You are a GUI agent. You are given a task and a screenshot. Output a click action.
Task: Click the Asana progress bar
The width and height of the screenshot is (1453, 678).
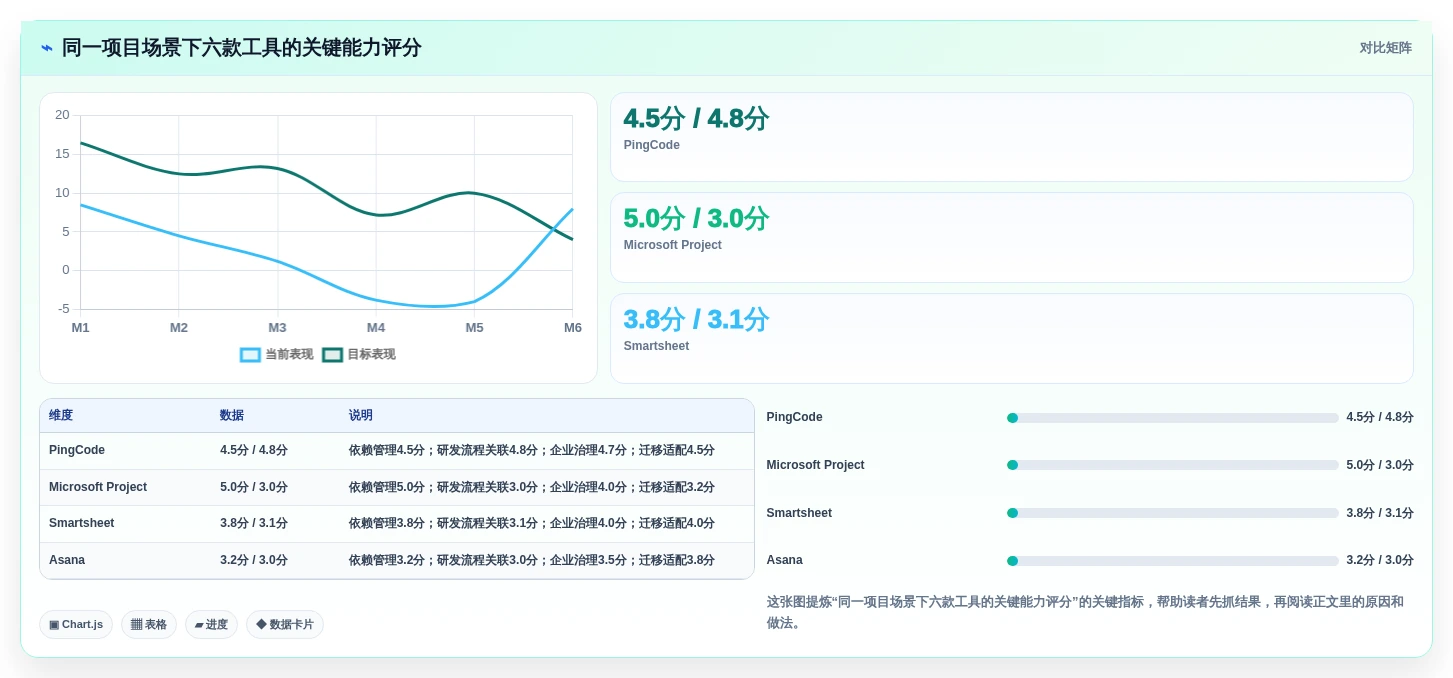click(1172, 561)
